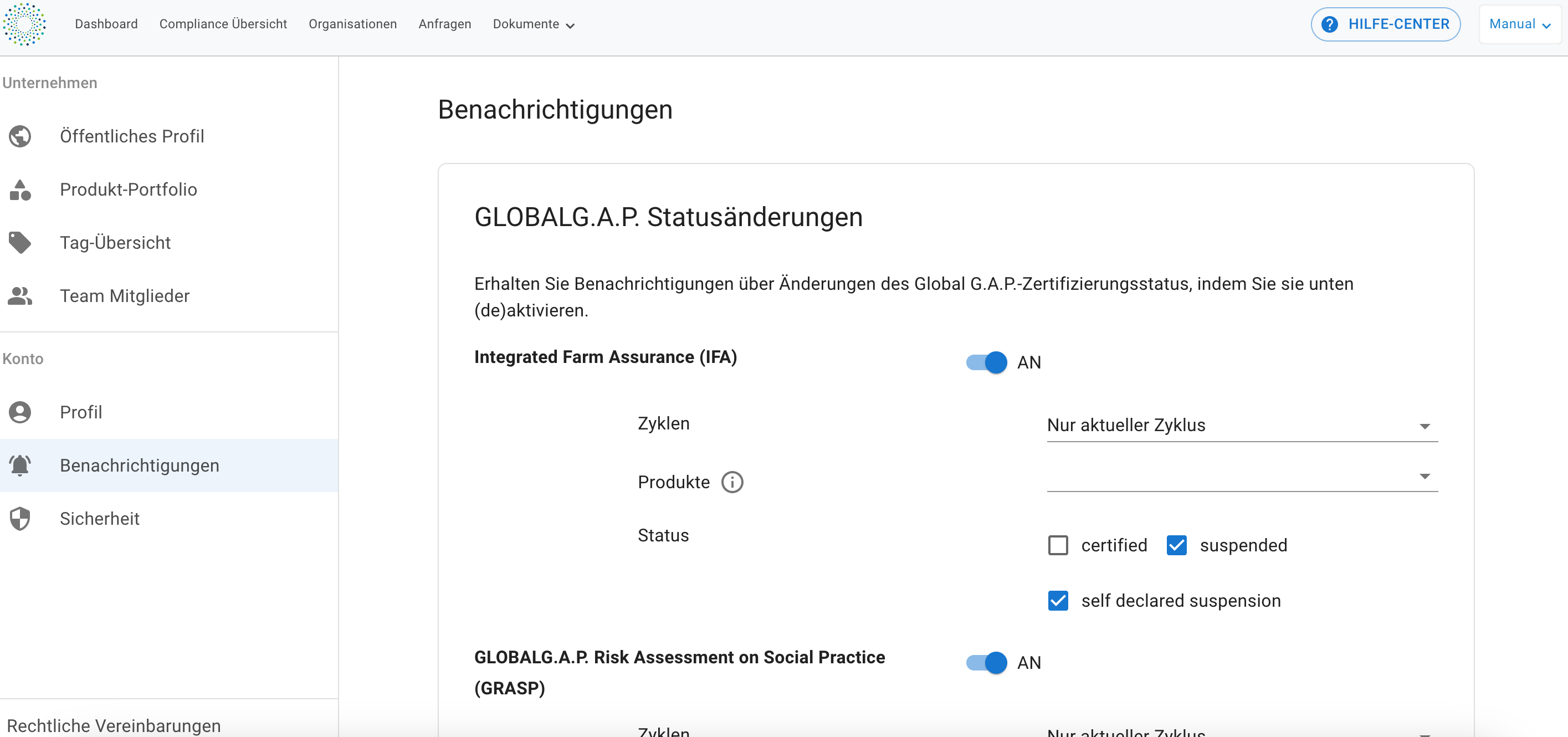Expand the Dokumente menu
Image resolution: width=1568 pixels, height=737 pixels.
coord(533,24)
